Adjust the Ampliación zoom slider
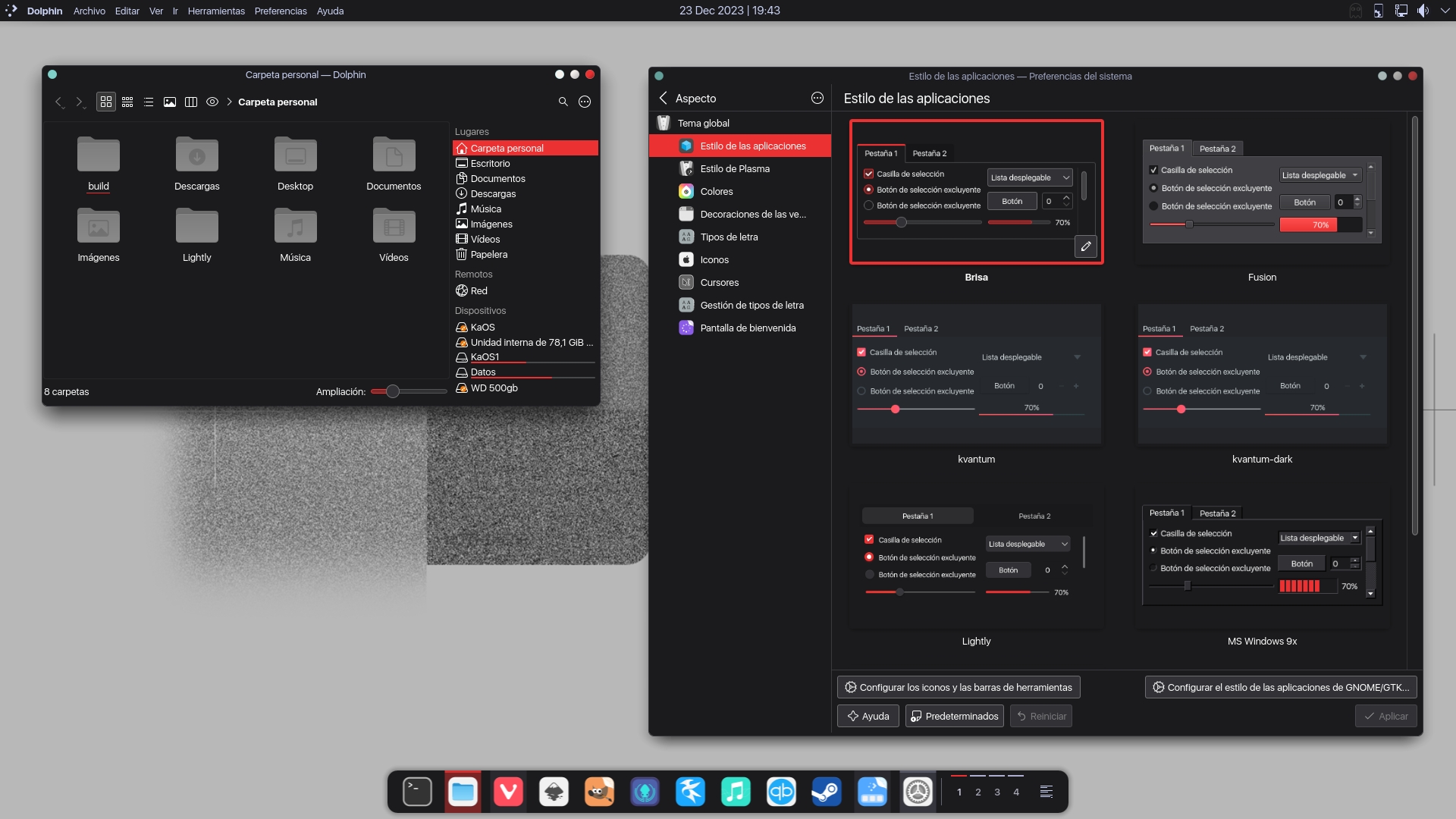The image size is (1456, 819). coord(392,392)
